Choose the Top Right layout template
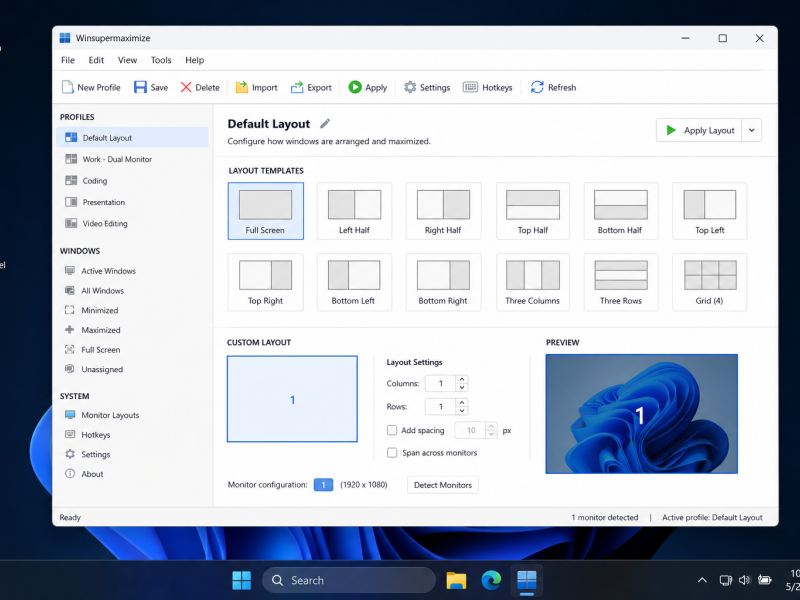Image resolution: width=800 pixels, height=600 pixels. click(265, 282)
